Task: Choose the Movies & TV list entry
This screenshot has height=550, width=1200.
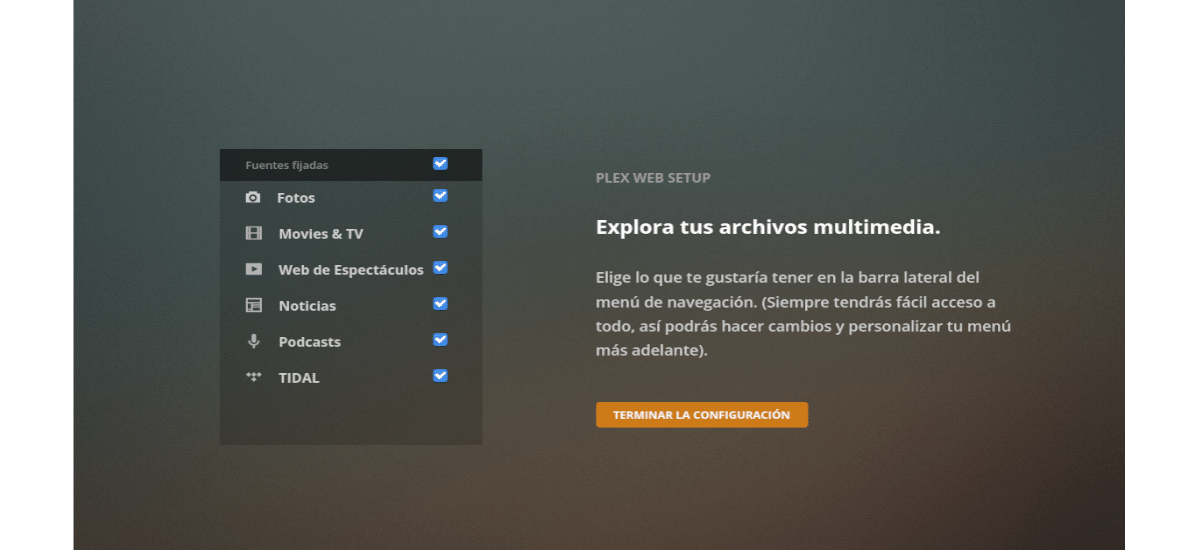Action: [320, 234]
